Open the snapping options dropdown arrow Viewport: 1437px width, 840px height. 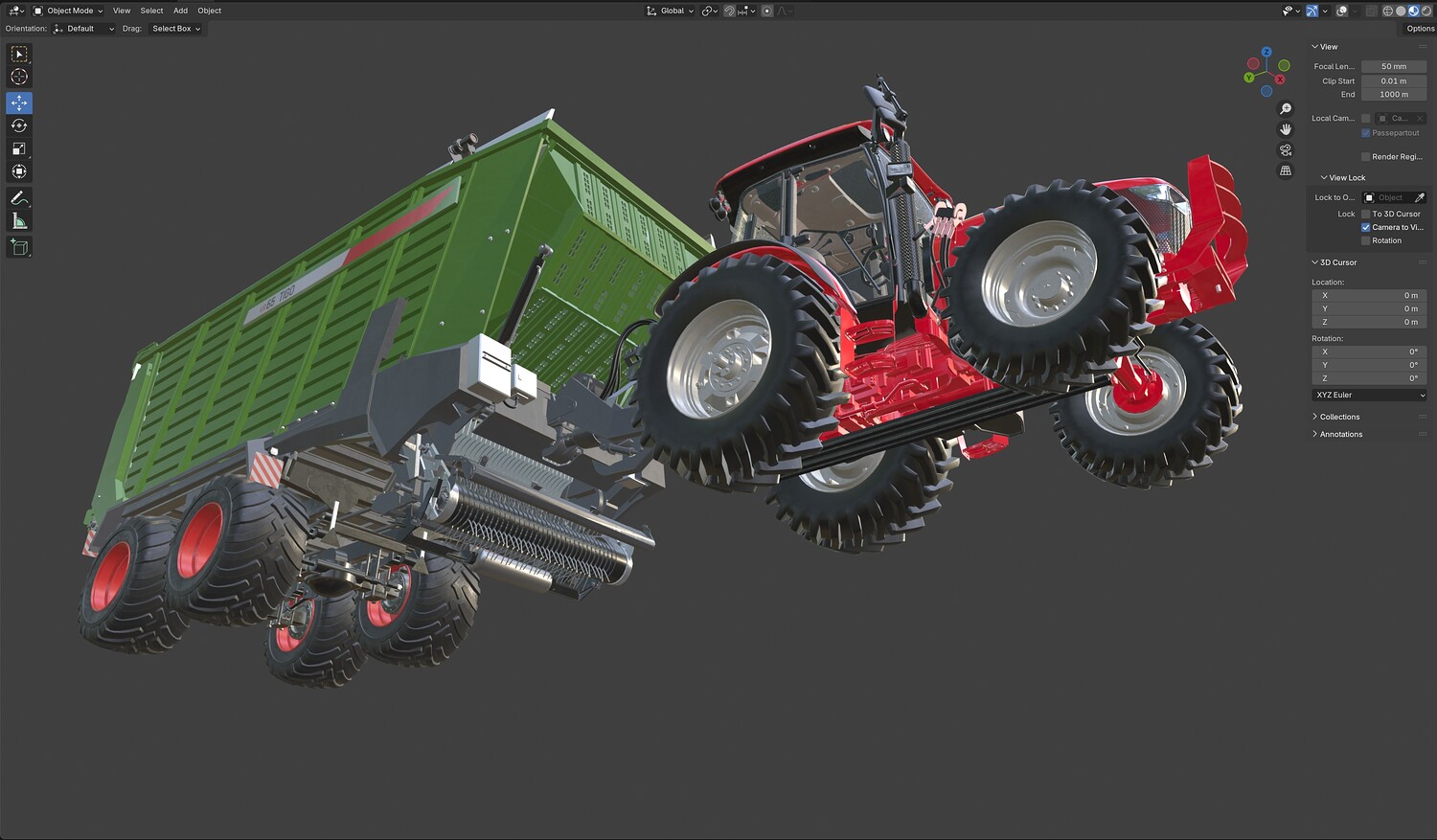(748, 11)
